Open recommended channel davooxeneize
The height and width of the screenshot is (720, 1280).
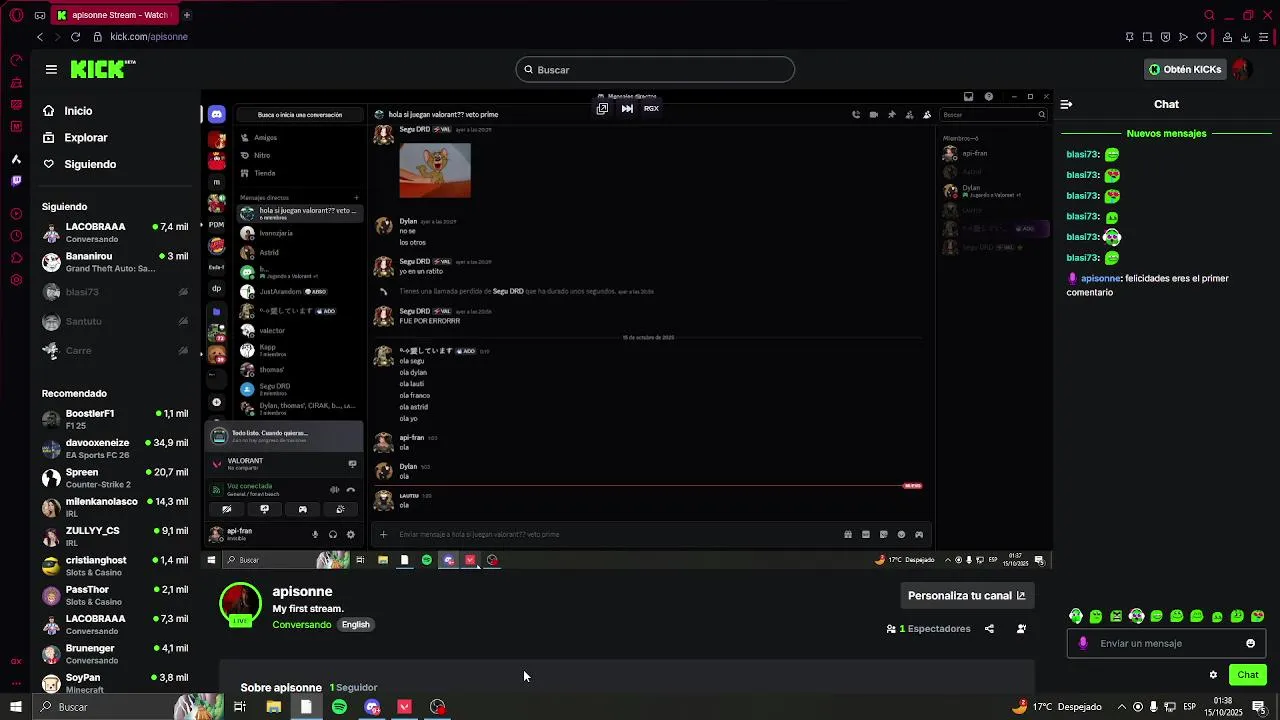tap(115, 449)
